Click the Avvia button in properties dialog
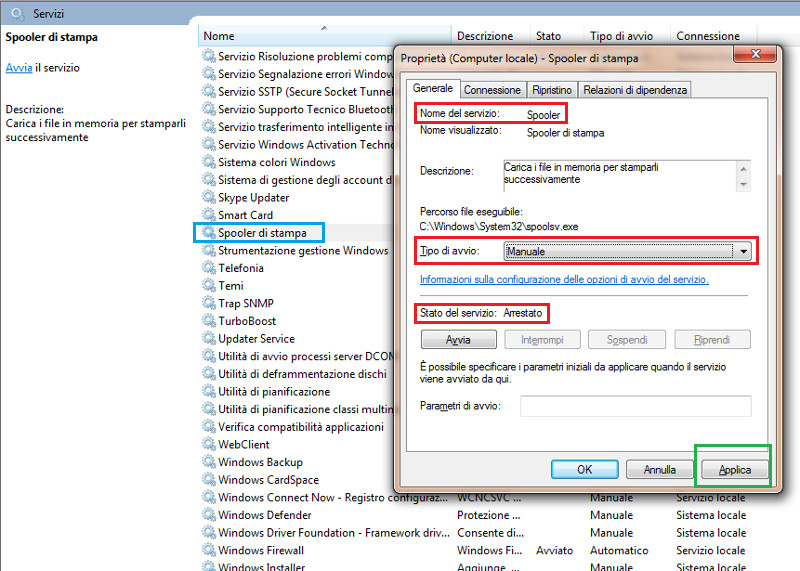The image size is (800, 571). [458, 339]
